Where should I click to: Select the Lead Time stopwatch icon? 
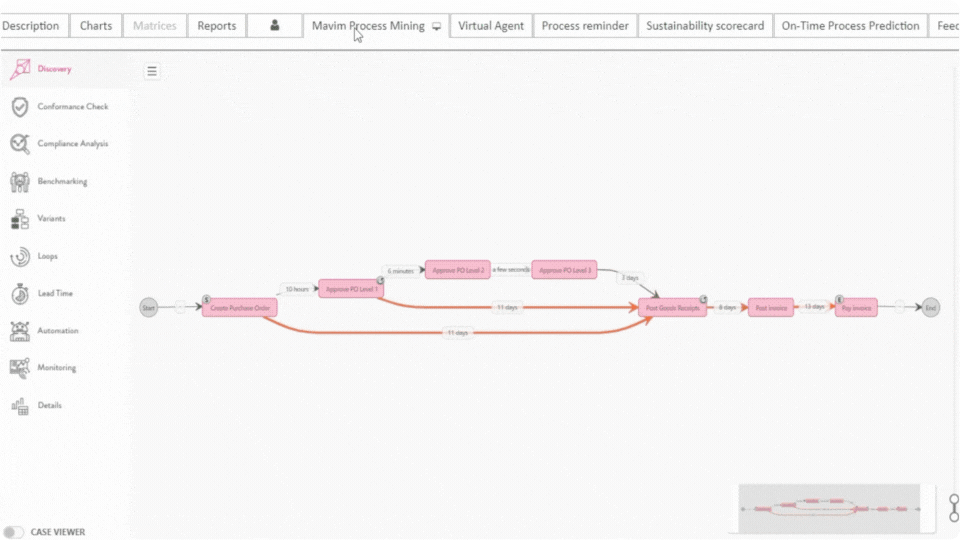pos(20,294)
